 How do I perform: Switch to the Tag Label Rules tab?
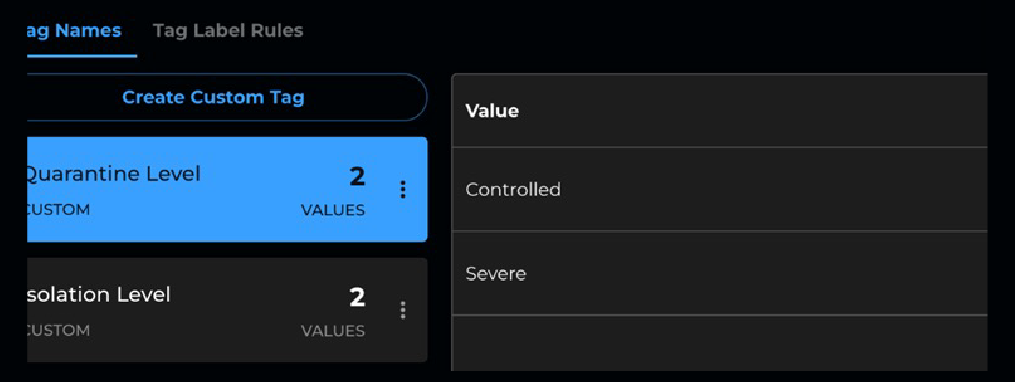click(228, 30)
